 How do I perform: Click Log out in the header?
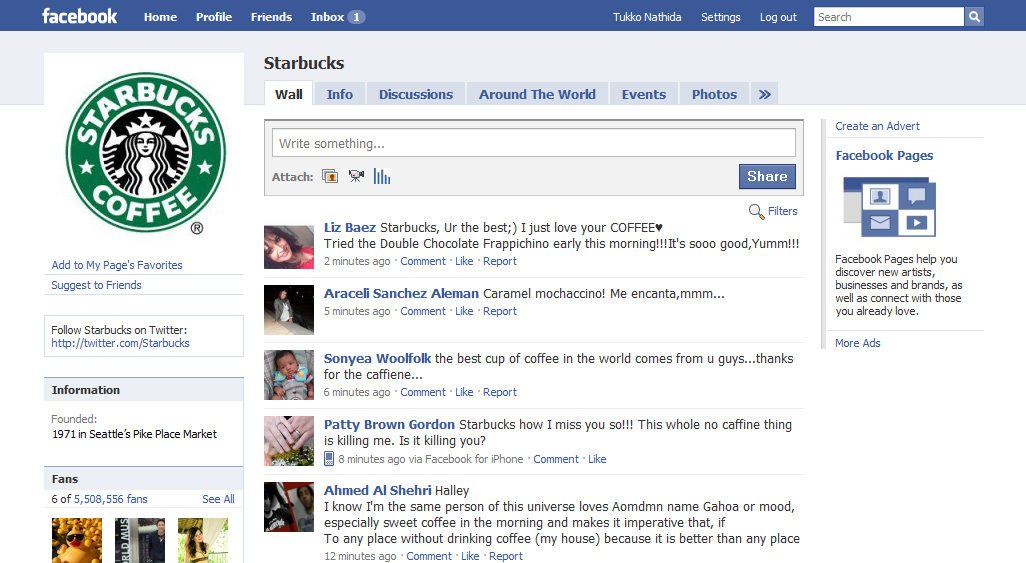click(x=778, y=17)
